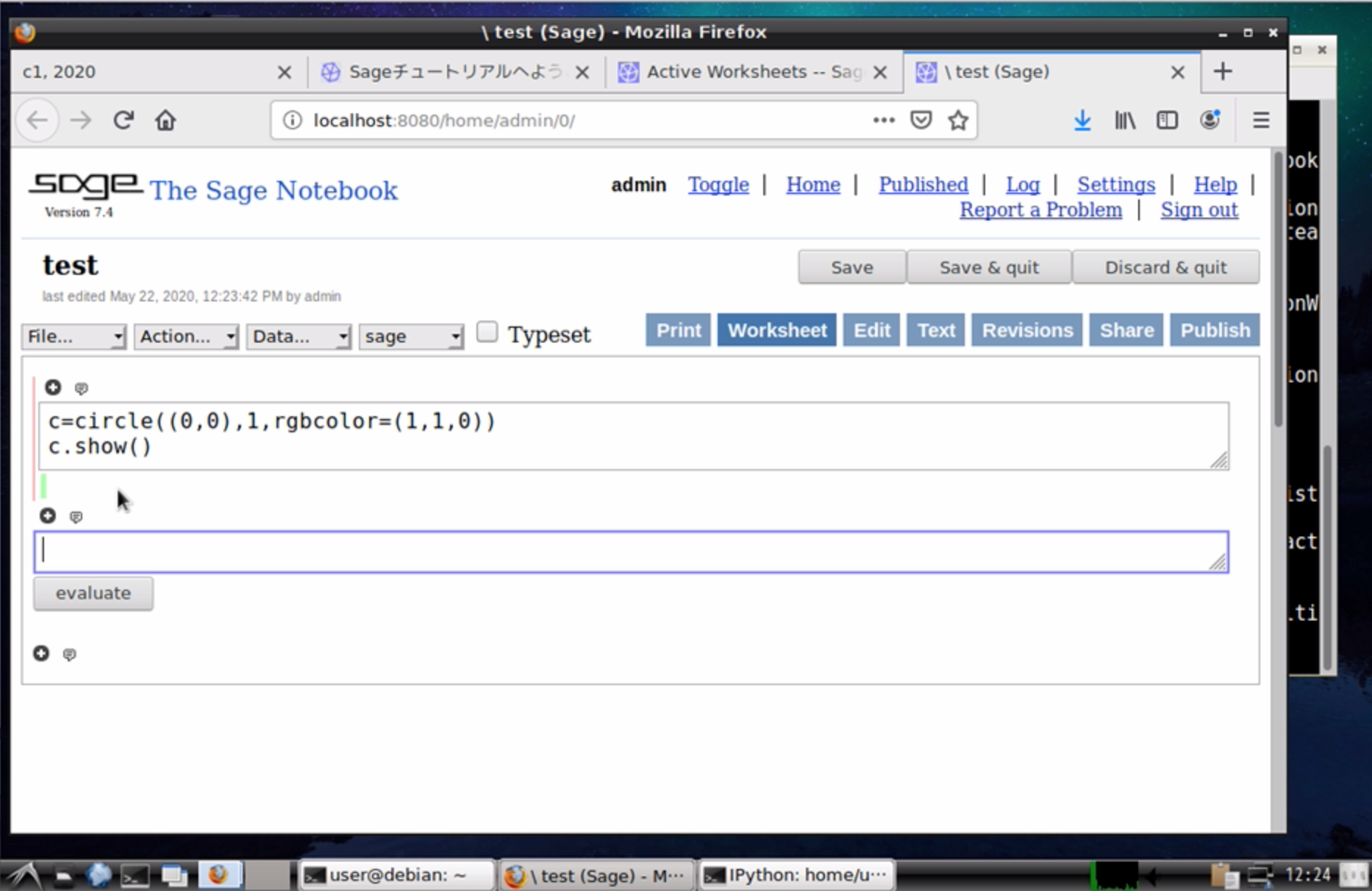Click the Save button
This screenshot has width=1372, height=891.
pyautogui.click(x=852, y=268)
